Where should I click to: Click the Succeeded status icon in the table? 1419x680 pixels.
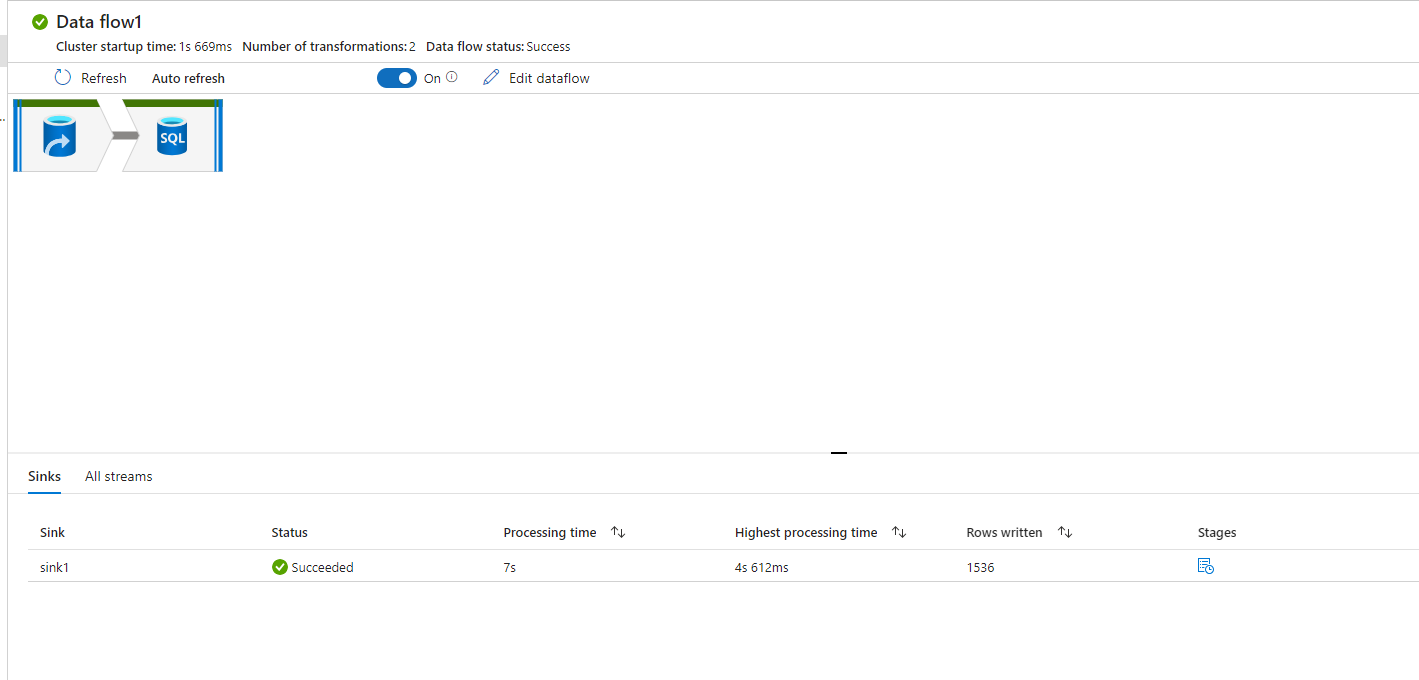(x=279, y=567)
